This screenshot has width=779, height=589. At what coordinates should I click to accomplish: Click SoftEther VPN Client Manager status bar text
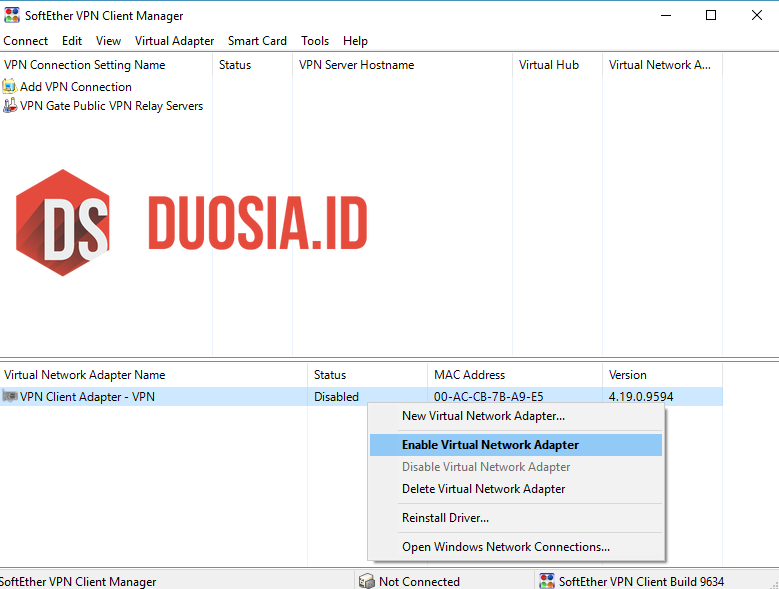[x=77, y=581]
